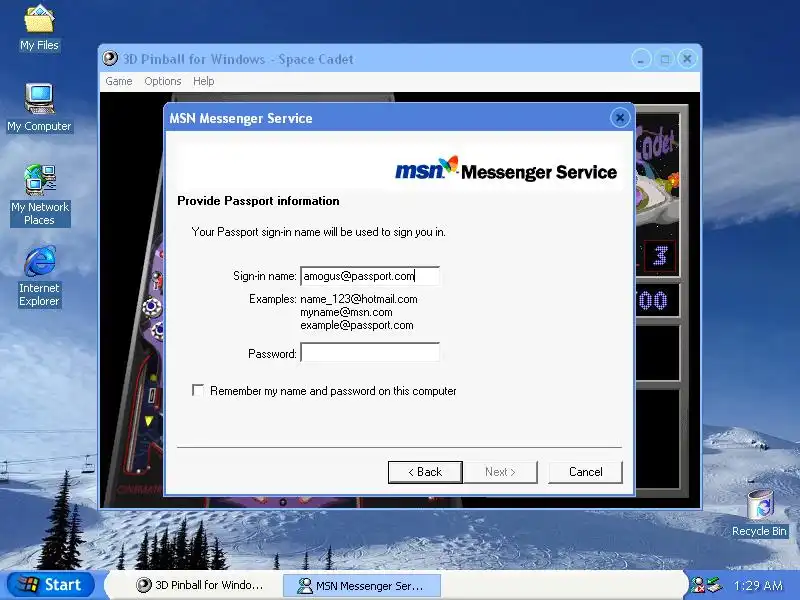Select the My Computer desktop icon
800x600 pixels.
coord(39,108)
